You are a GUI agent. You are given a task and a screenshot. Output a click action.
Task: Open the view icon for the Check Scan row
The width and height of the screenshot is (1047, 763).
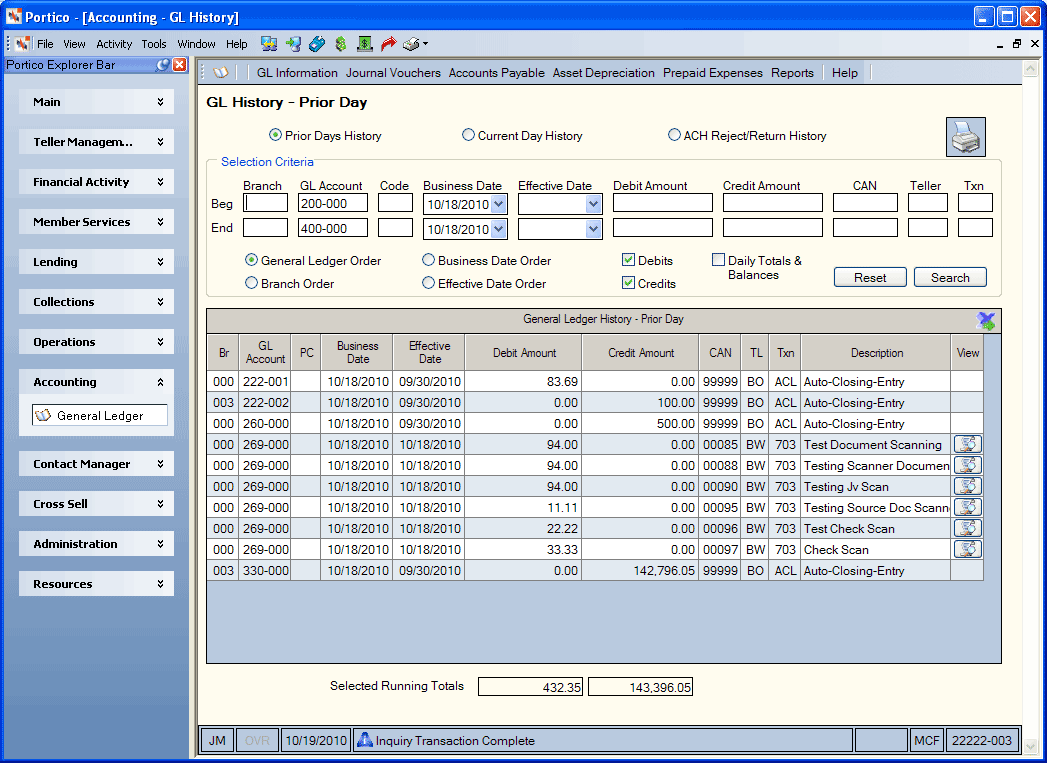(968, 549)
